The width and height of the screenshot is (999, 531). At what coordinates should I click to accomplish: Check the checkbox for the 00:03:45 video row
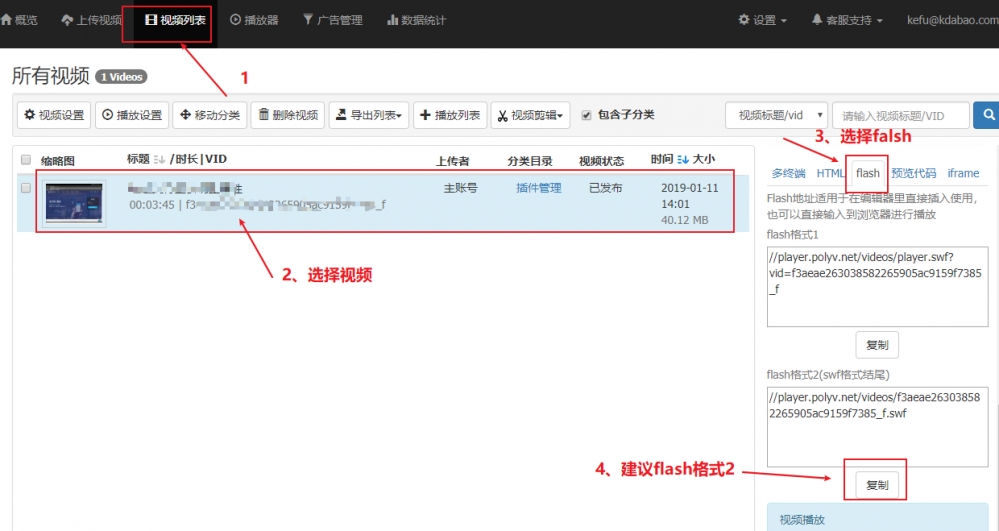(26, 188)
